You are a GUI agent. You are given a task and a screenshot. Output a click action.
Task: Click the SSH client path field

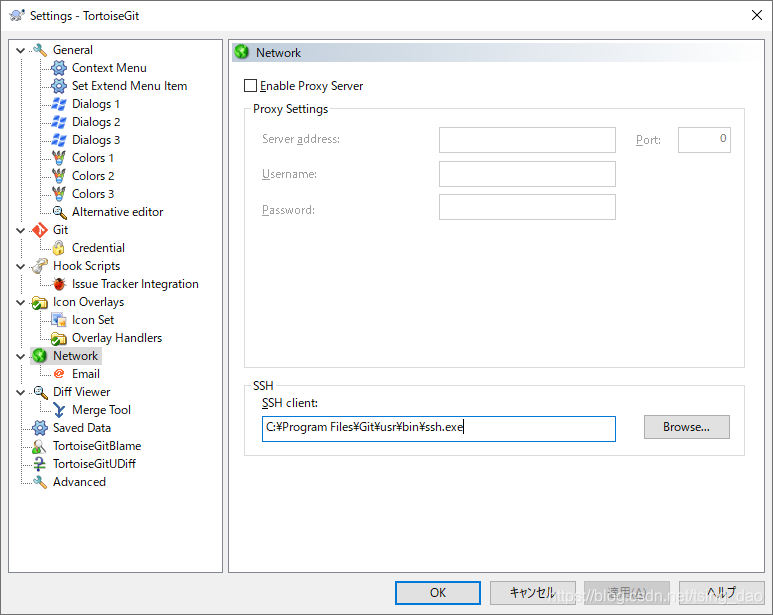click(439, 429)
